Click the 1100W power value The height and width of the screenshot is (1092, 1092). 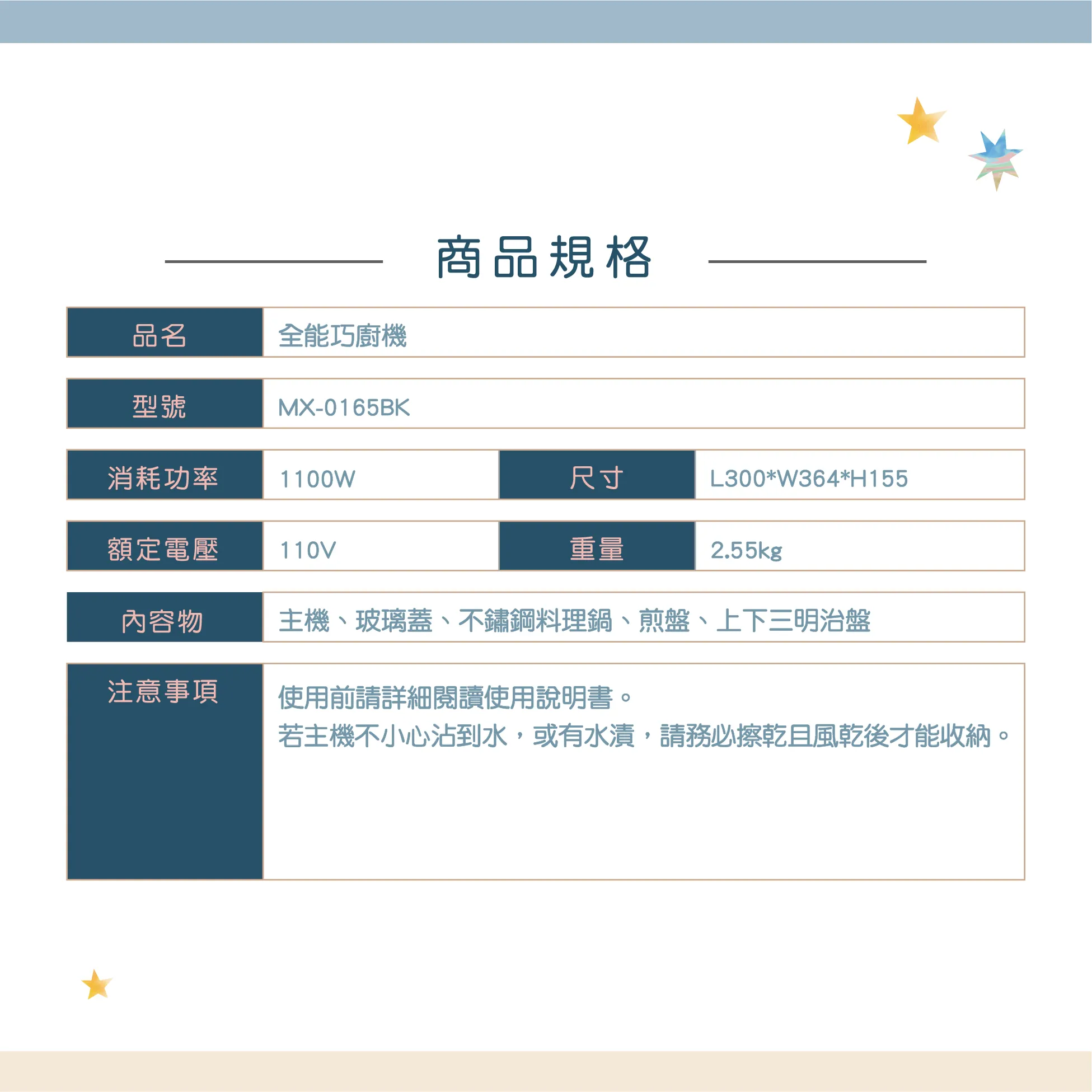point(318,479)
